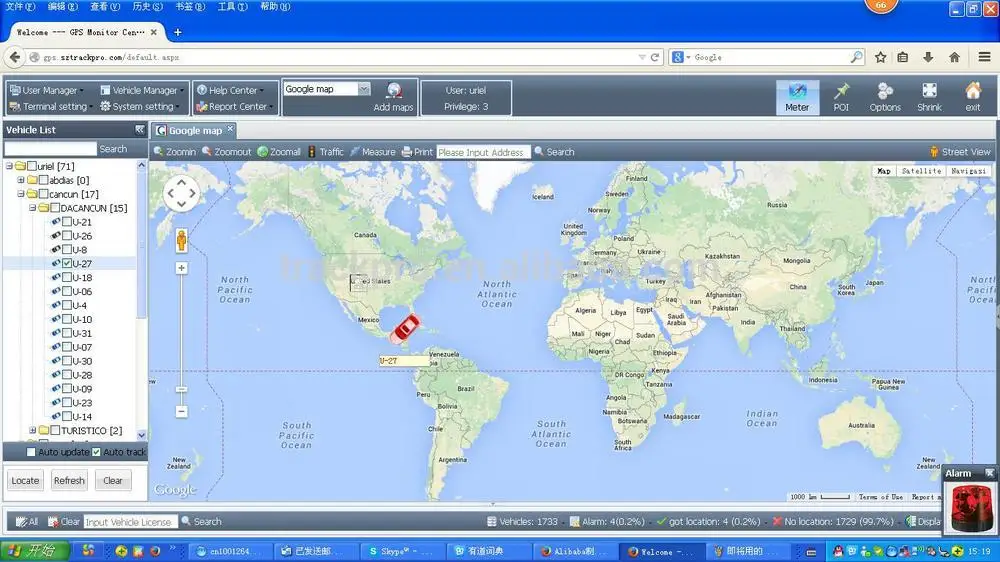1000x562 pixels.
Task: Drop the Street View pegman on map
Action: 182,240
